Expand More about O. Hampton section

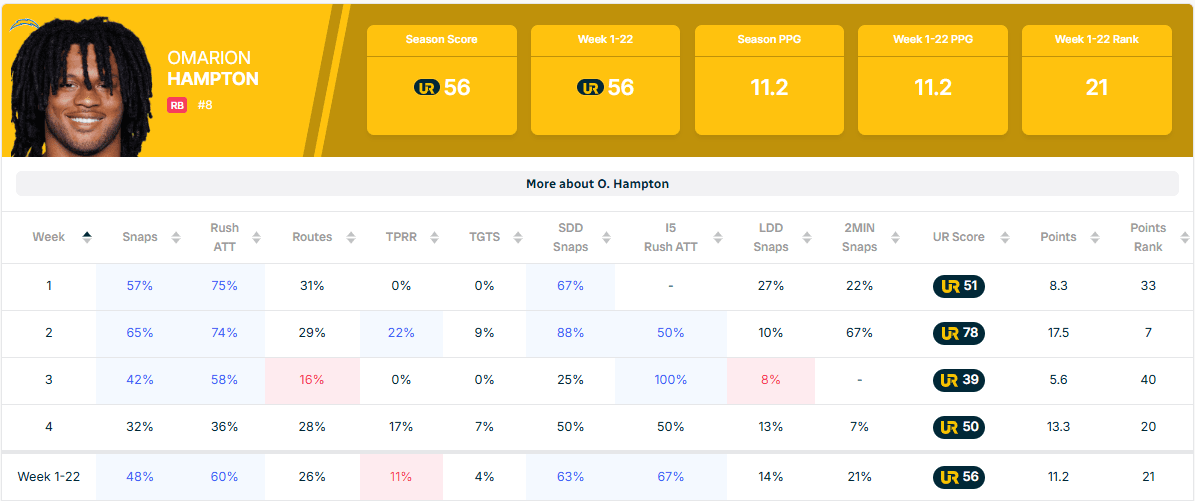(x=598, y=184)
